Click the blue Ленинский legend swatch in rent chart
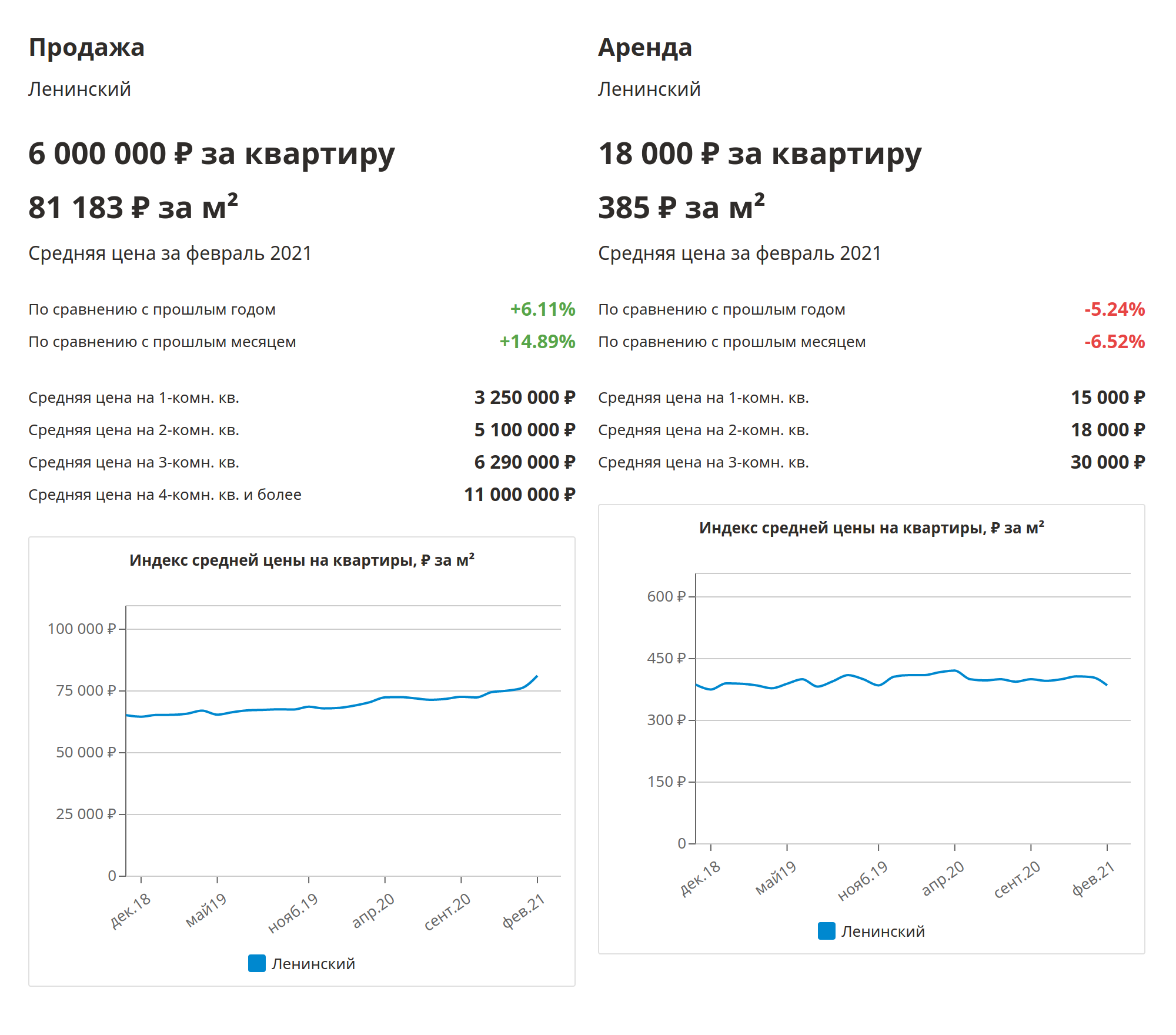This screenshot has height=1035, width=1176. tap(827, 931)
